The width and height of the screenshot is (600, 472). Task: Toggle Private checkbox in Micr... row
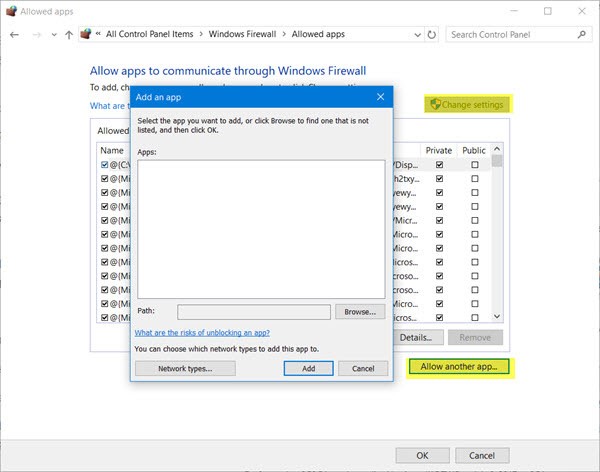(439, 220)
